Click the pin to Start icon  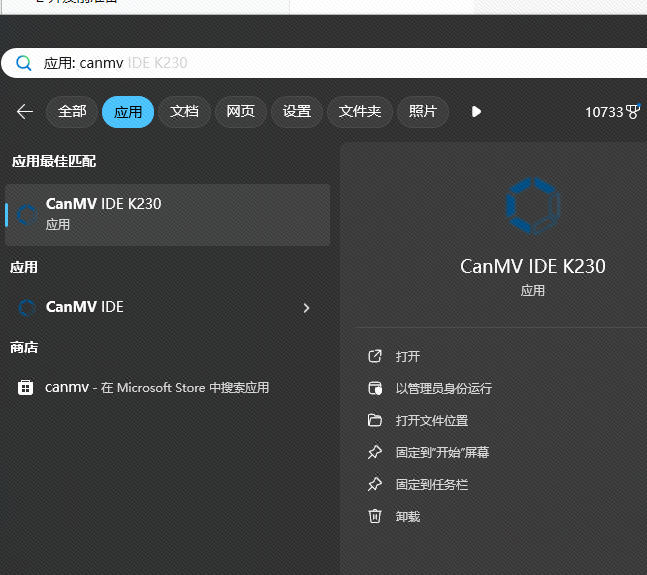pyautogui.click(x=375, y=452)
